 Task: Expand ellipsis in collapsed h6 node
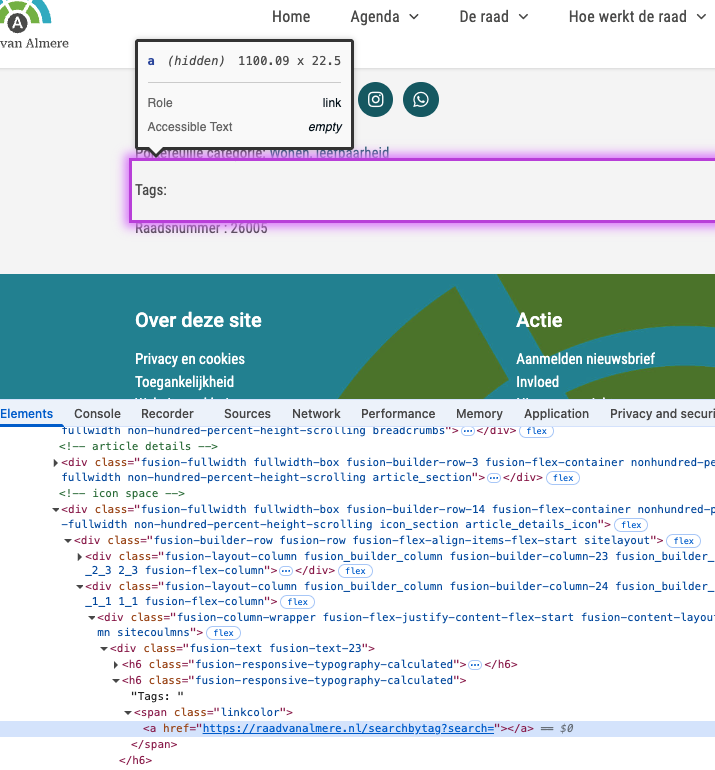click(x=475, y=665)
